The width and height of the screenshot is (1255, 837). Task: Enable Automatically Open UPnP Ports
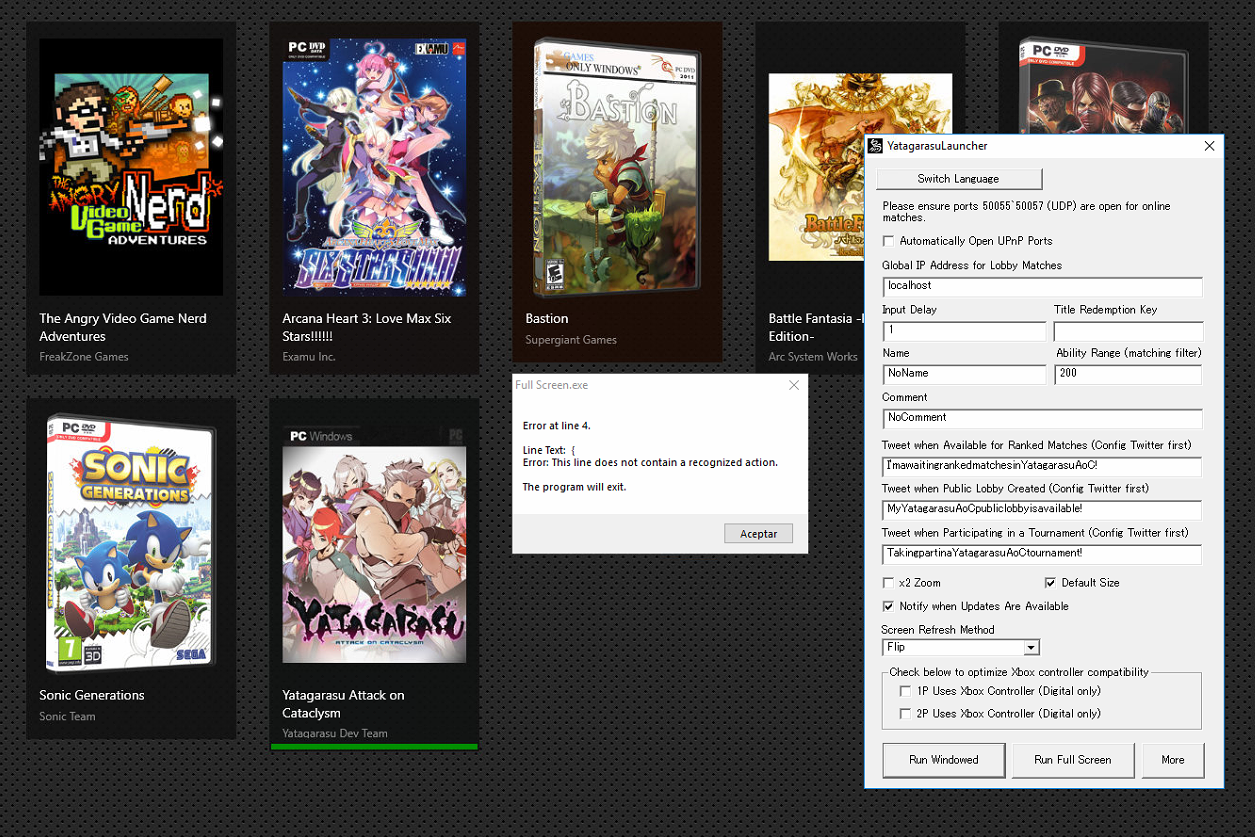pos(889,241)
